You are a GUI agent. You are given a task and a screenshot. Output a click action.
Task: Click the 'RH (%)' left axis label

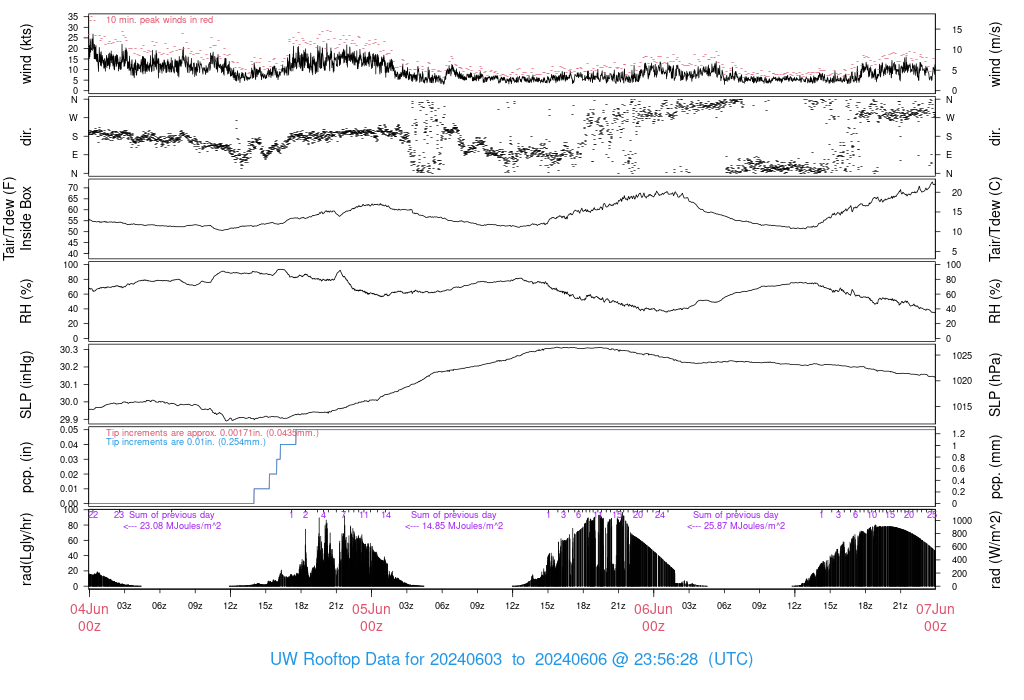click(x=26, y=301)
